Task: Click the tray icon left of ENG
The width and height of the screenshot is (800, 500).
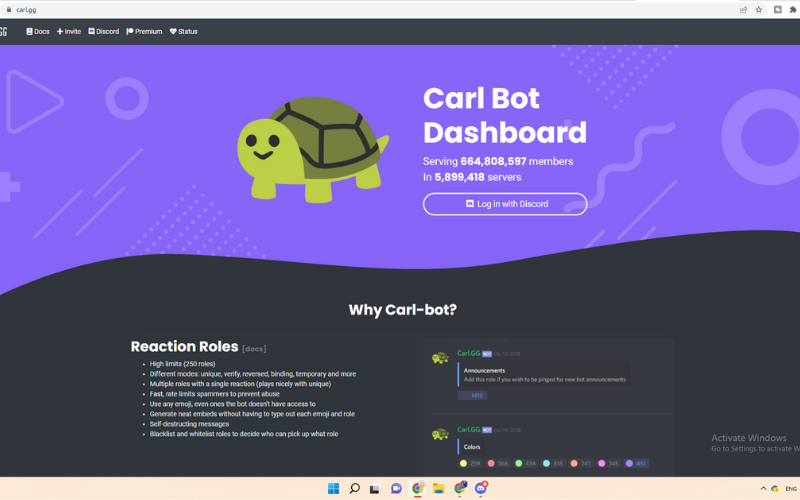Action: tap(774, 489)
